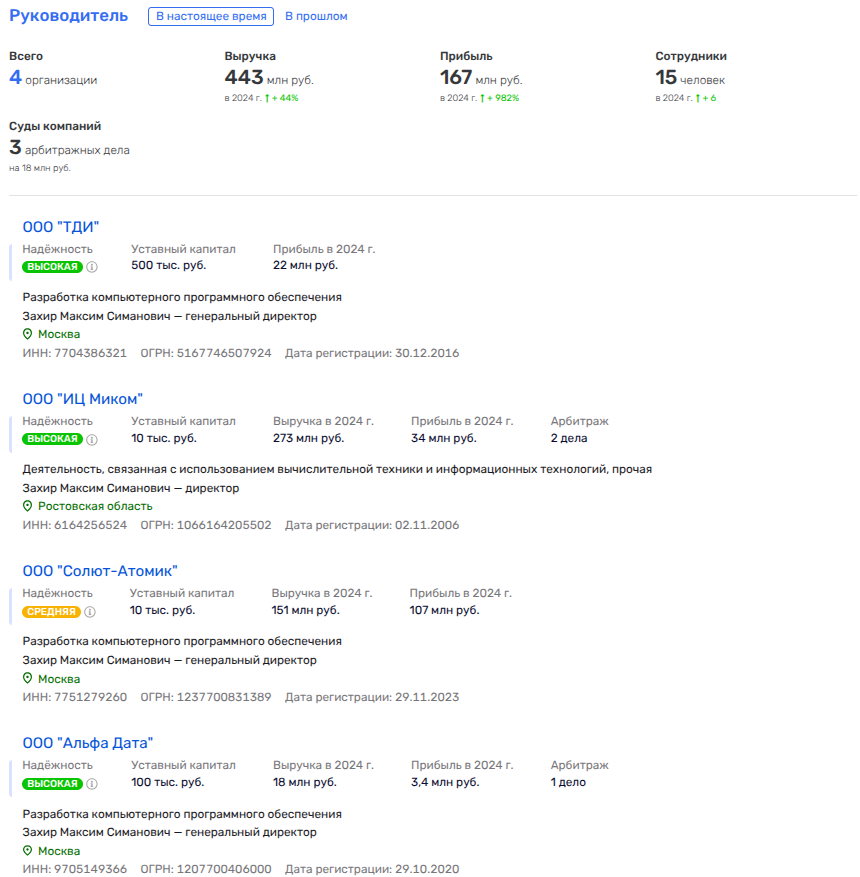This screenshot has height=877, width=860.
Task: Click info icon next to ТДИ reliability badge
Action: pos(92,267)
